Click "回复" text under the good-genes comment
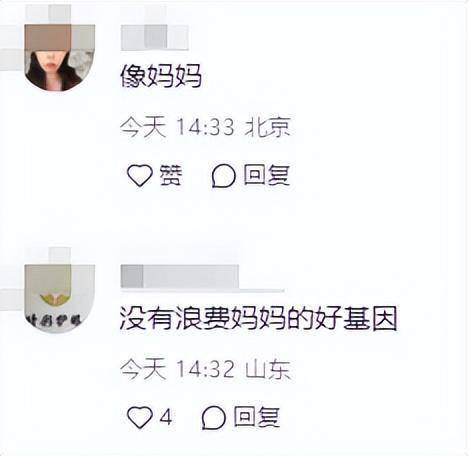 (x=257, y=417)
